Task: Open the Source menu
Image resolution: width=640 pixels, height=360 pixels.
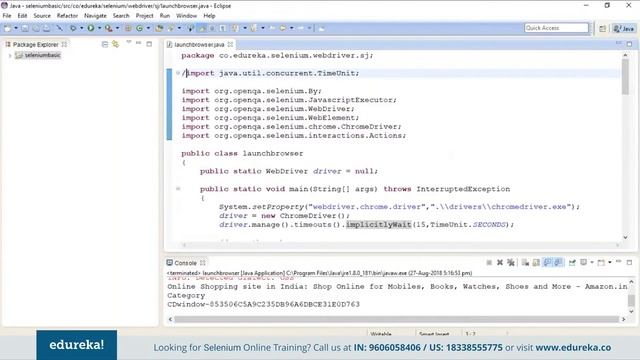Action: pyautogui.click(x=42, y=16)
